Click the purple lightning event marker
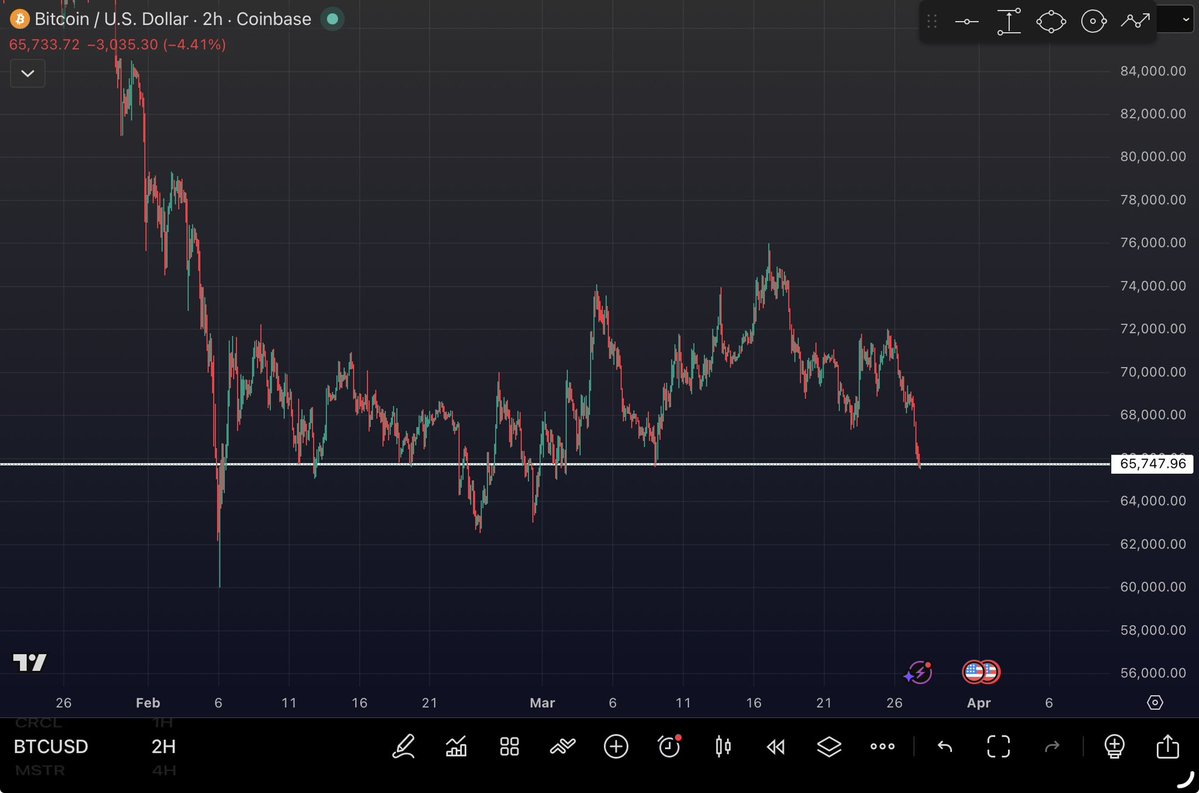Image resolution: width=1199 pixels, height=793 pixels. (918, 672)
